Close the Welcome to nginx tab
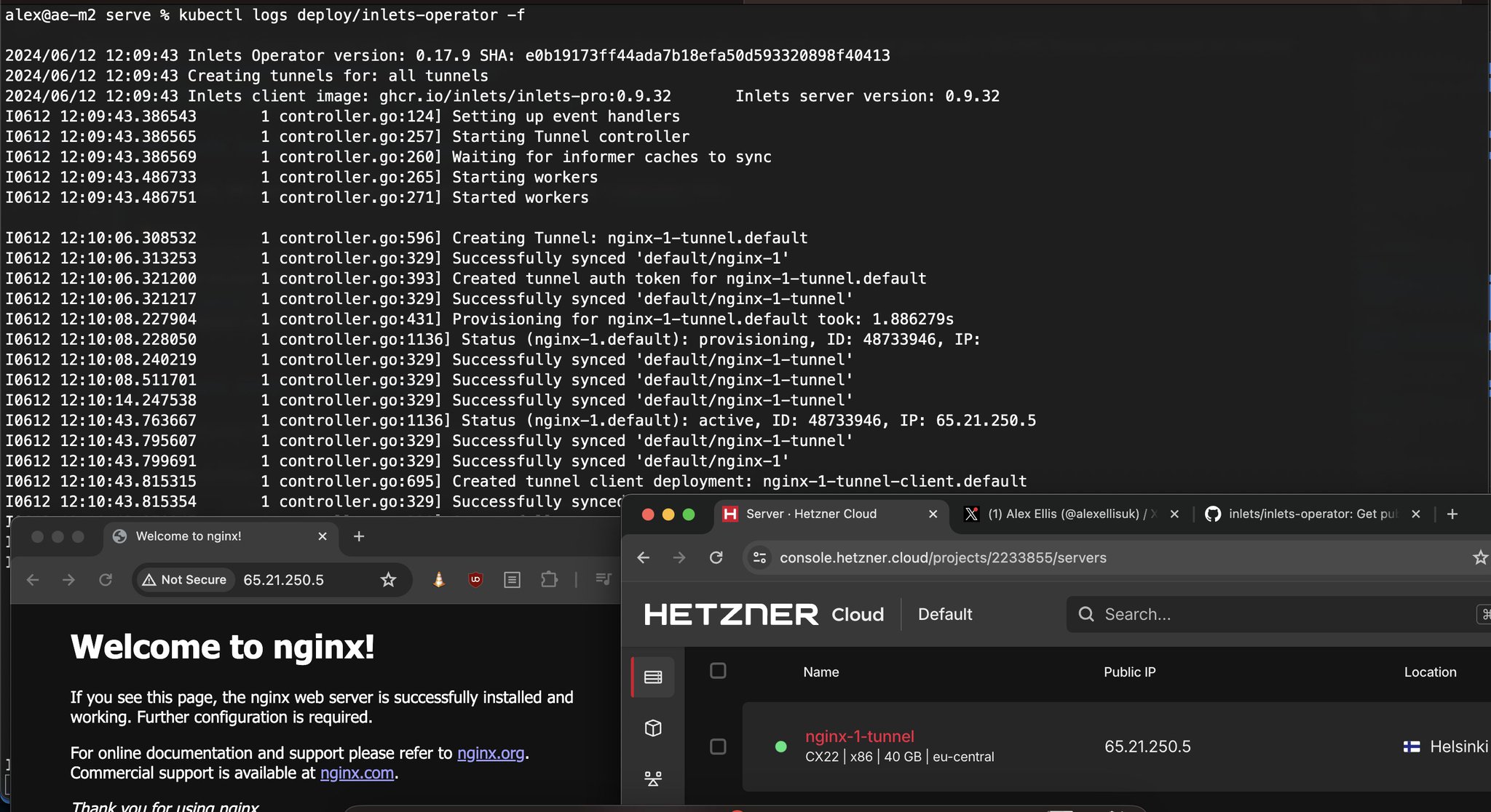Image resolution: width=1491 pixels, height=812 pixels. (x=323, y=536)
